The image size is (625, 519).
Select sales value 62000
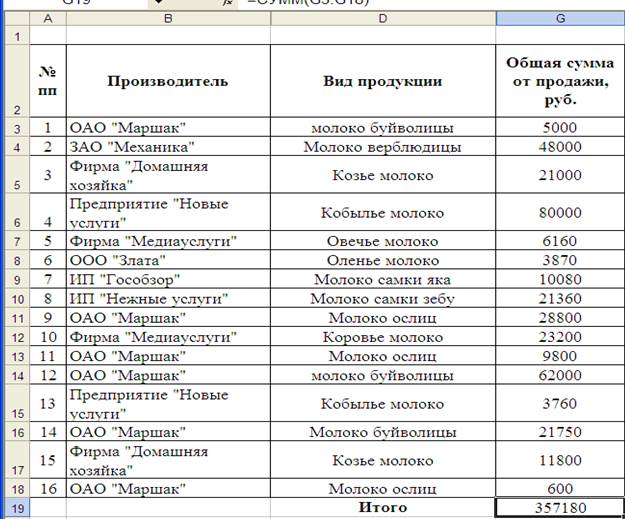560,375
